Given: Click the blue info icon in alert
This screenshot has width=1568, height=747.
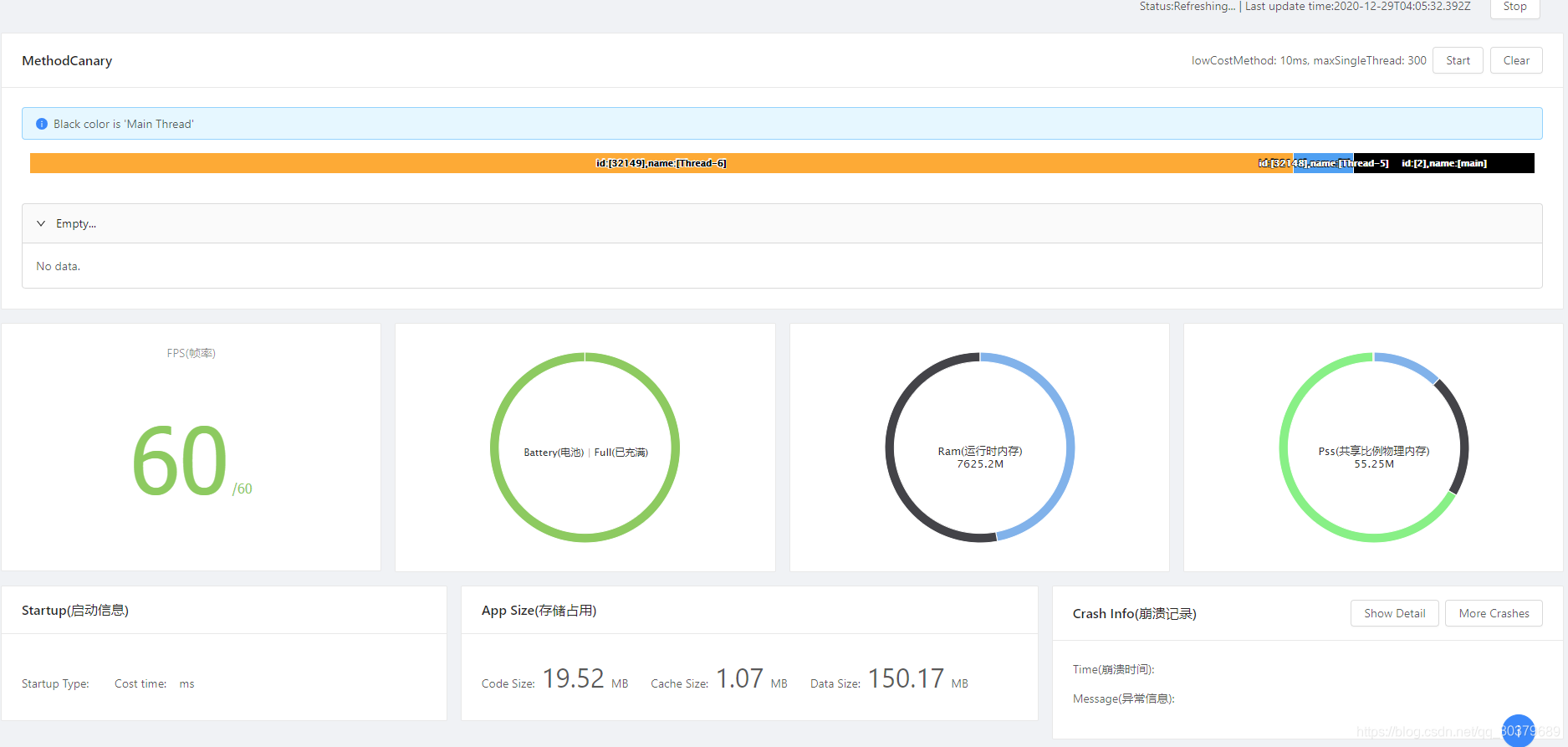Looking at the screenshot, I should tap(42, 124).
